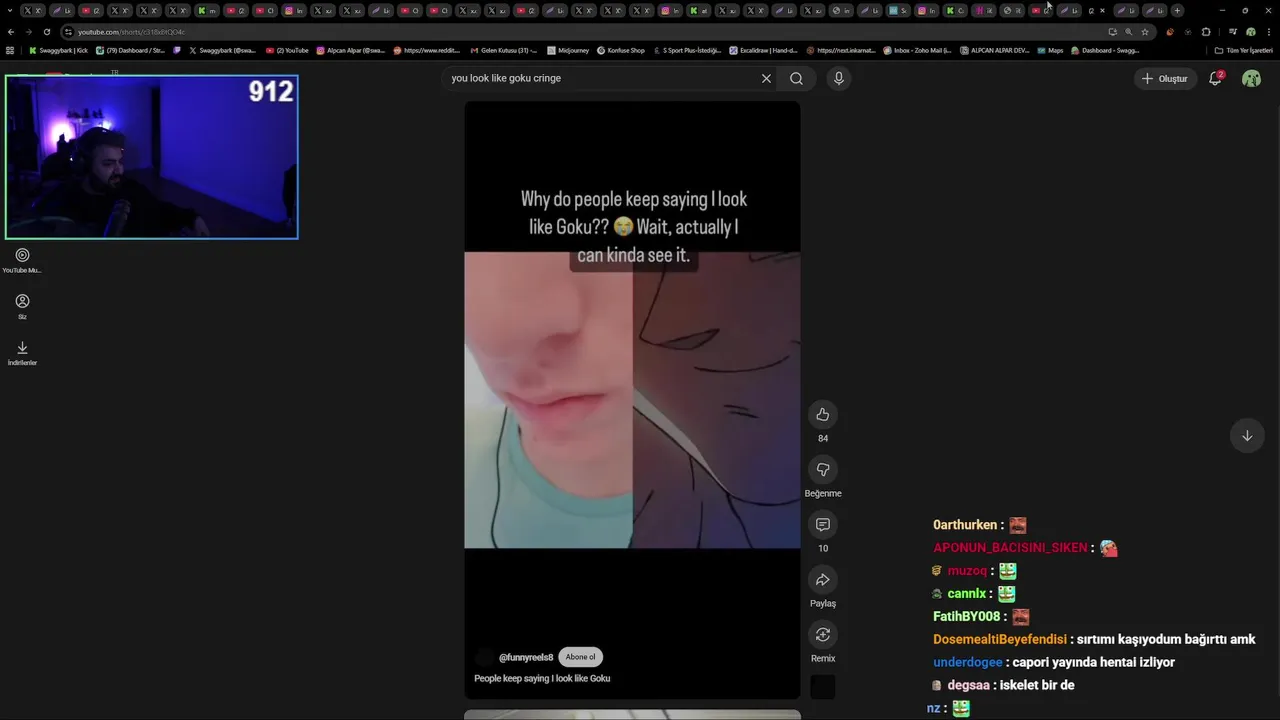Open the zoom magnifier icon in address bar
The image size is (1280, 720).
1128,32
